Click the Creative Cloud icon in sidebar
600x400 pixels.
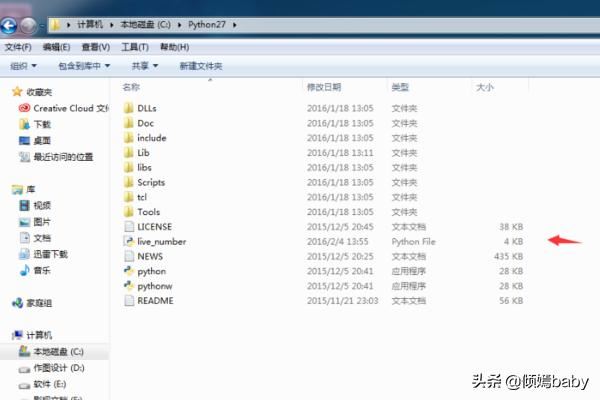(x=24, y=108)
